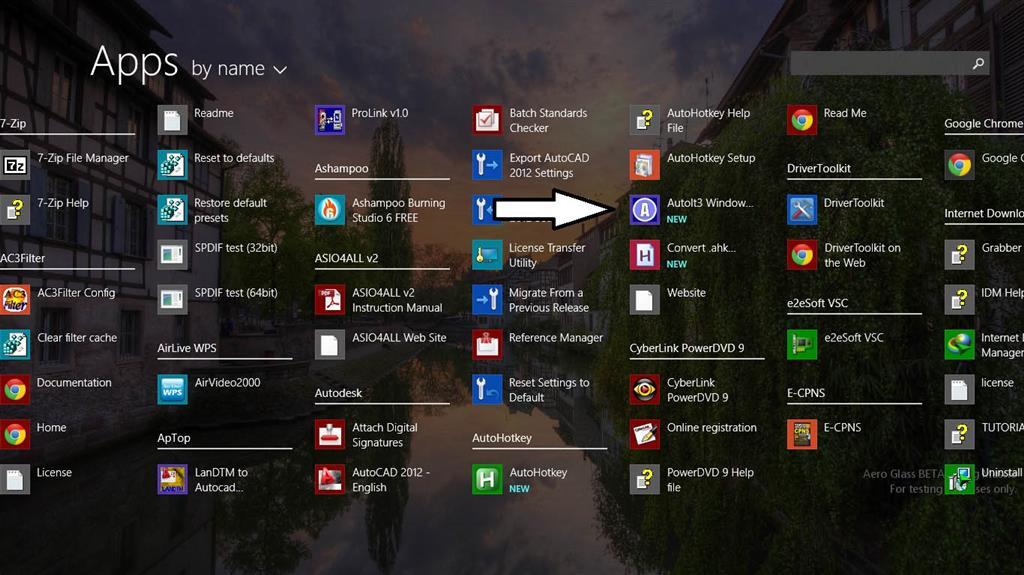Open the Online registration icon
The height and width of the screenshot is (575, 1024).
pyautogui.click(x=645, y=435)
